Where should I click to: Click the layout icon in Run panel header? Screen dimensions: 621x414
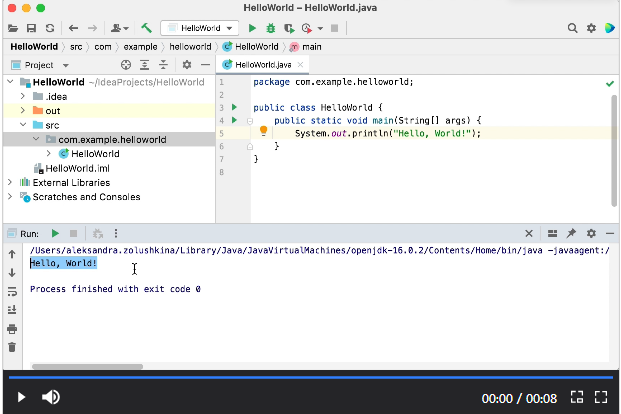point(552,234)
